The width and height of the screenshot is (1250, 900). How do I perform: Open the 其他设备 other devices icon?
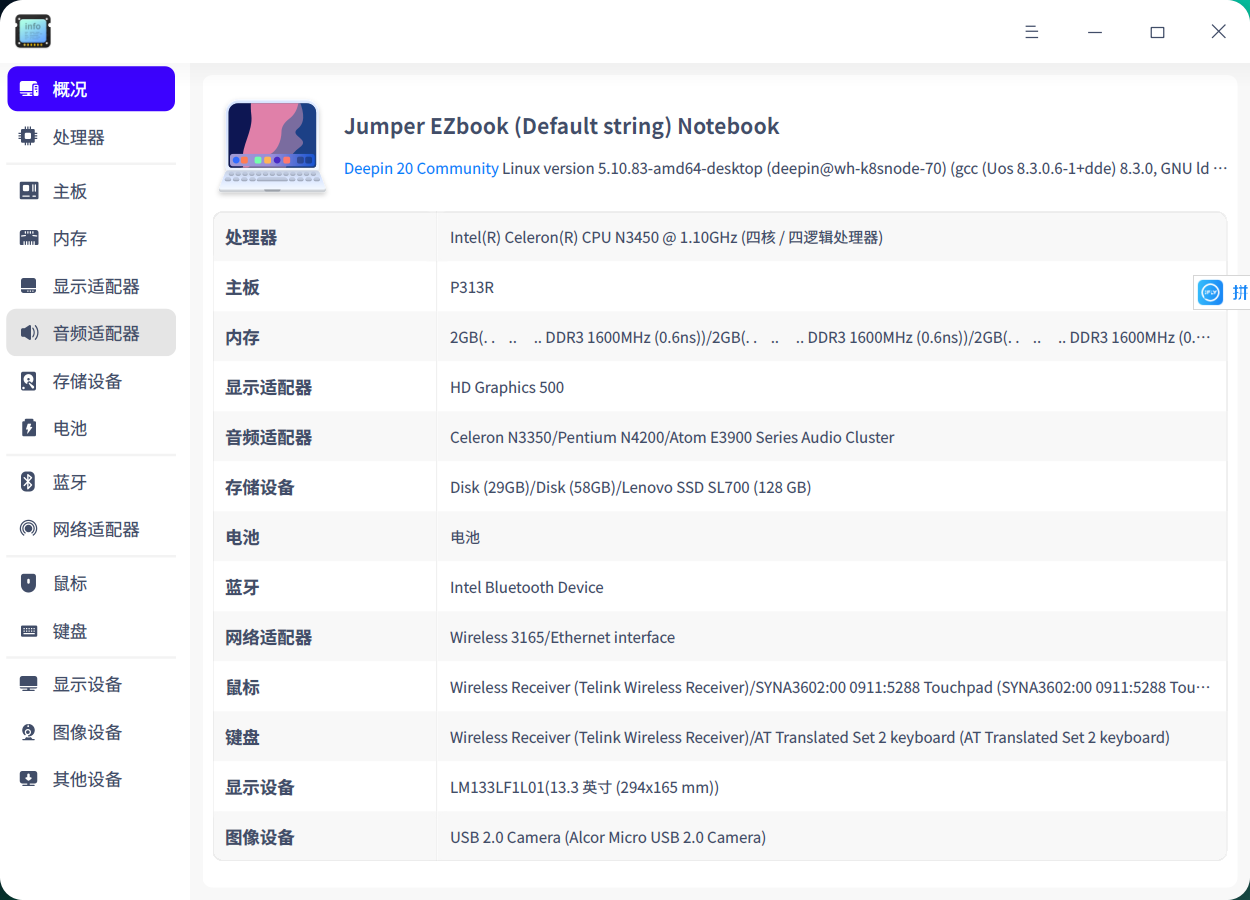tap(30, 779)
